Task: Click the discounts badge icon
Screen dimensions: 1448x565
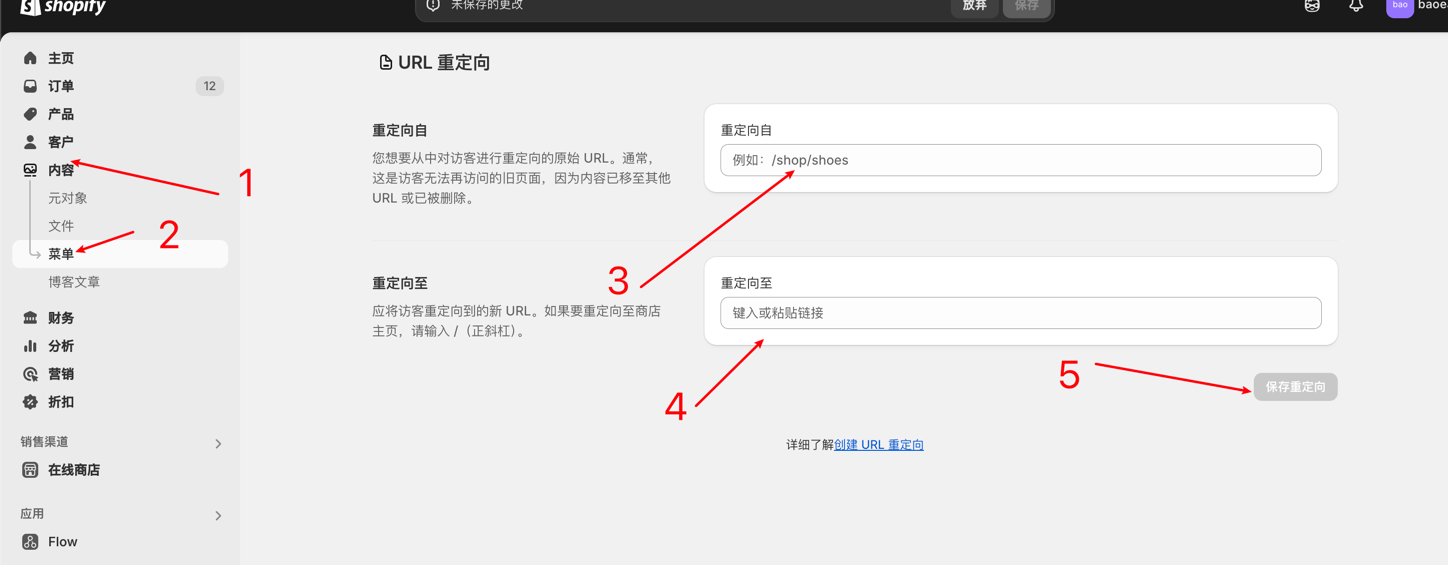Action: (30, 402)
